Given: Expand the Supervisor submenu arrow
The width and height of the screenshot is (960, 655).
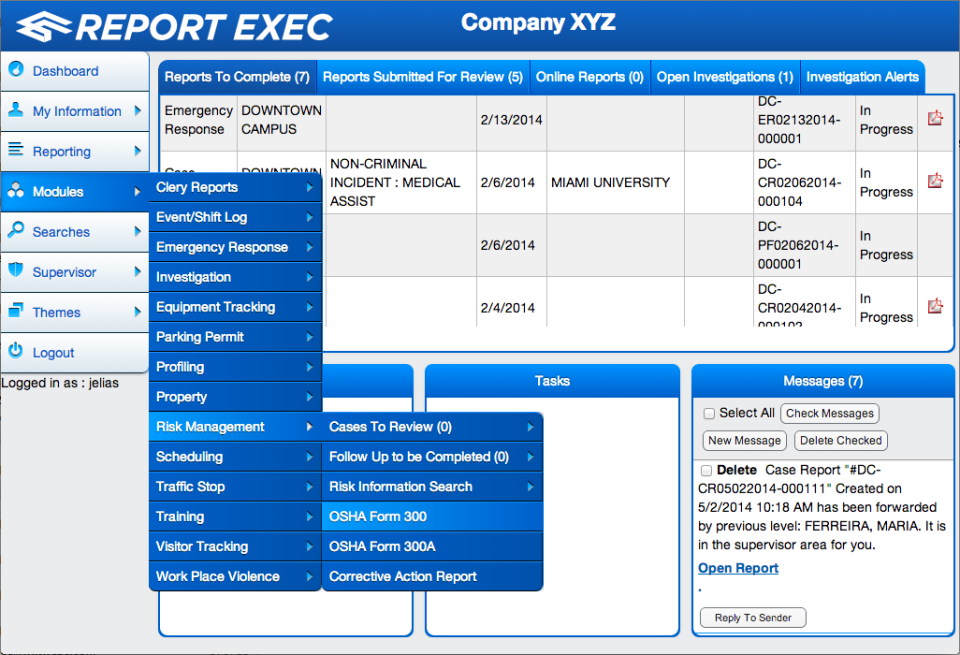Looking at the screenshot, I should [x=138, y=271].
